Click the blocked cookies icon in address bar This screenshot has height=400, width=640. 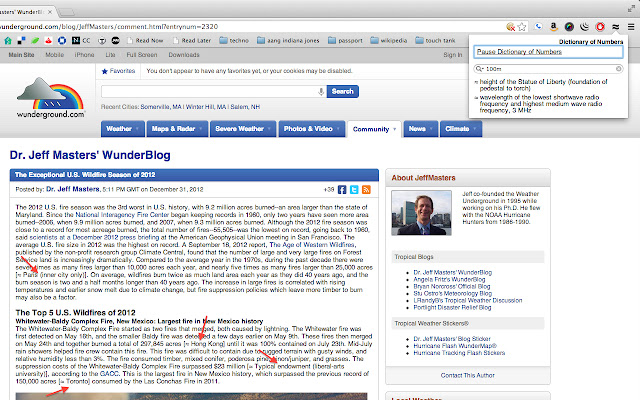click(x=510, y=27)
